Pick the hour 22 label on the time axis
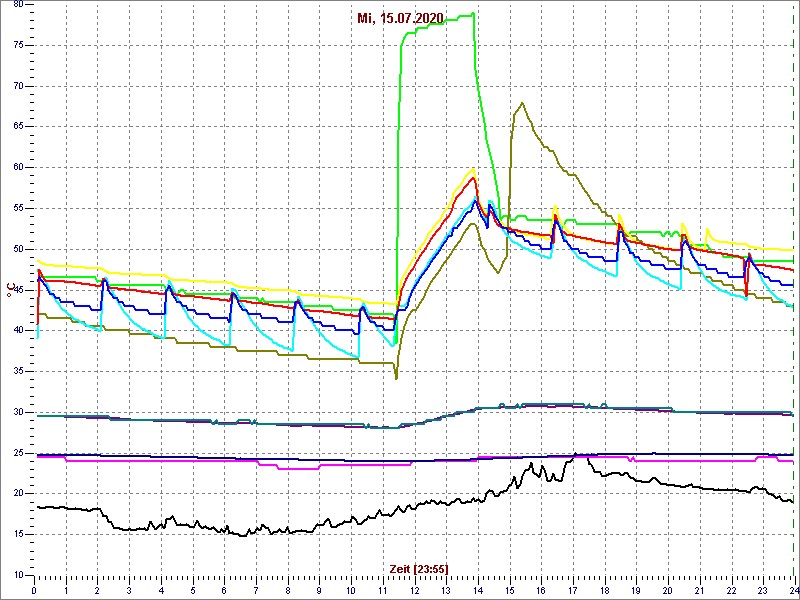The image size is (800, 600). 730,591
